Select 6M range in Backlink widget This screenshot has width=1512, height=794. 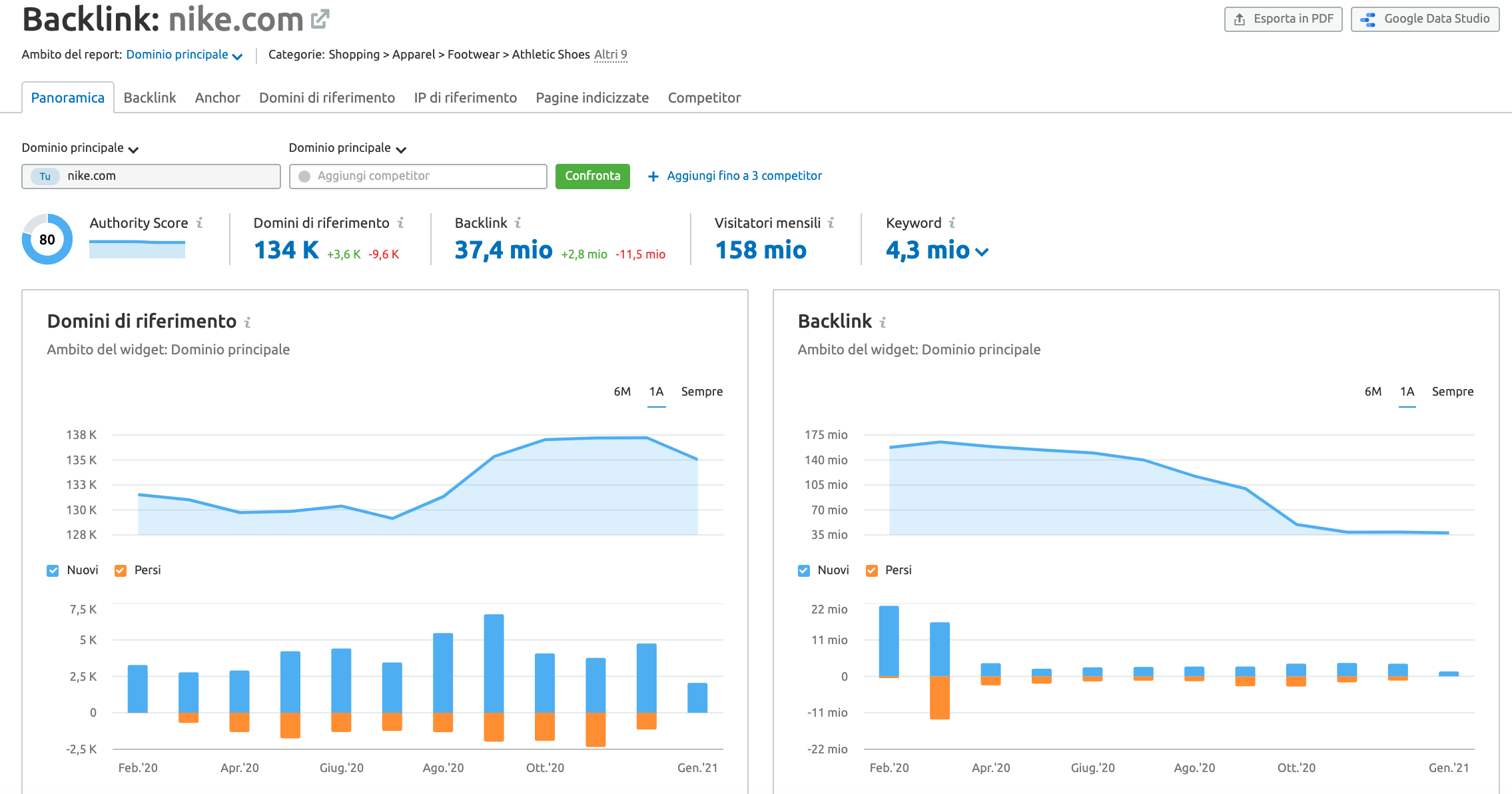coord(1373,392)
